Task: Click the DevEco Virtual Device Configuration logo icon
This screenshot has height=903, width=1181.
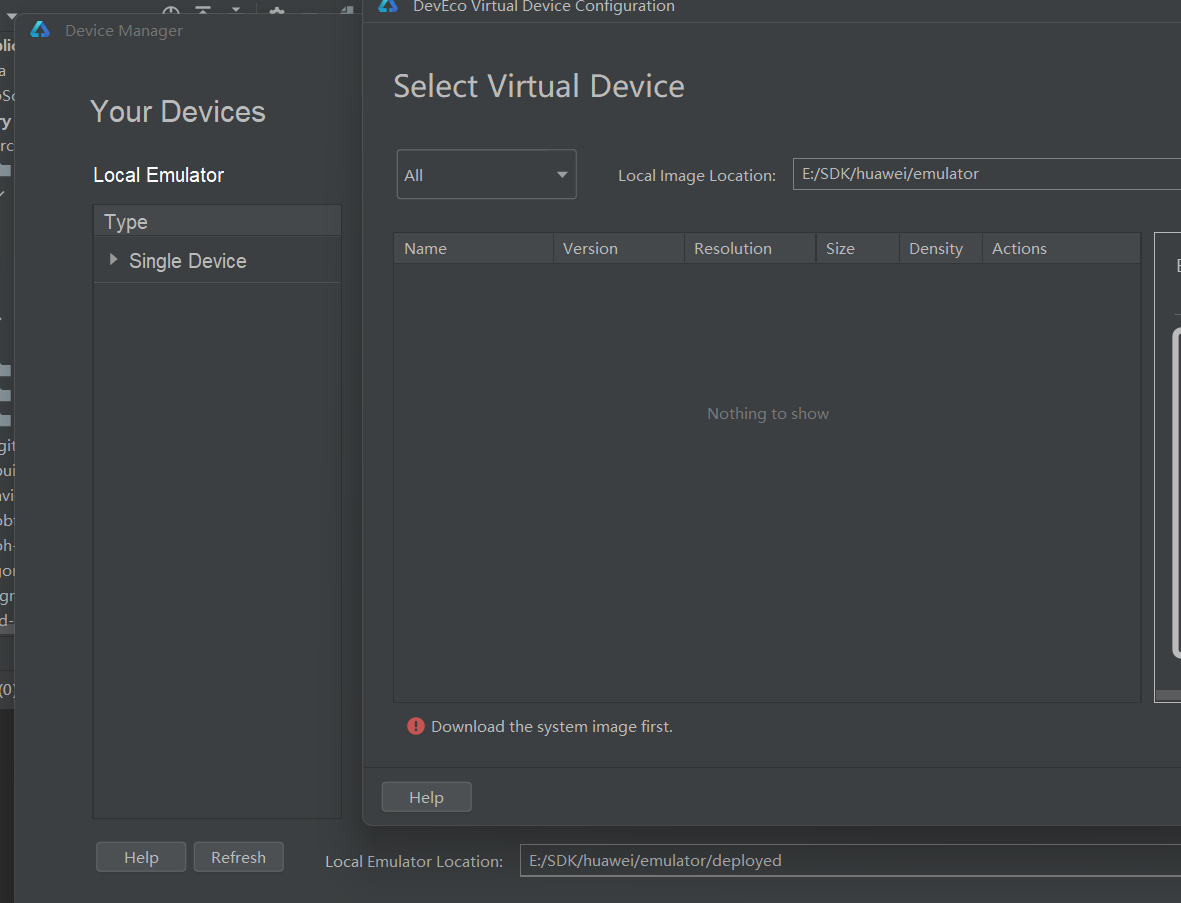Action: (x=388, y=6)
